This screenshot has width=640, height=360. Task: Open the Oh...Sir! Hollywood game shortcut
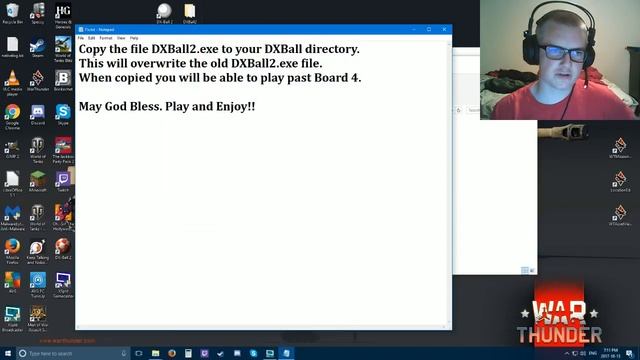pos(63,218)
